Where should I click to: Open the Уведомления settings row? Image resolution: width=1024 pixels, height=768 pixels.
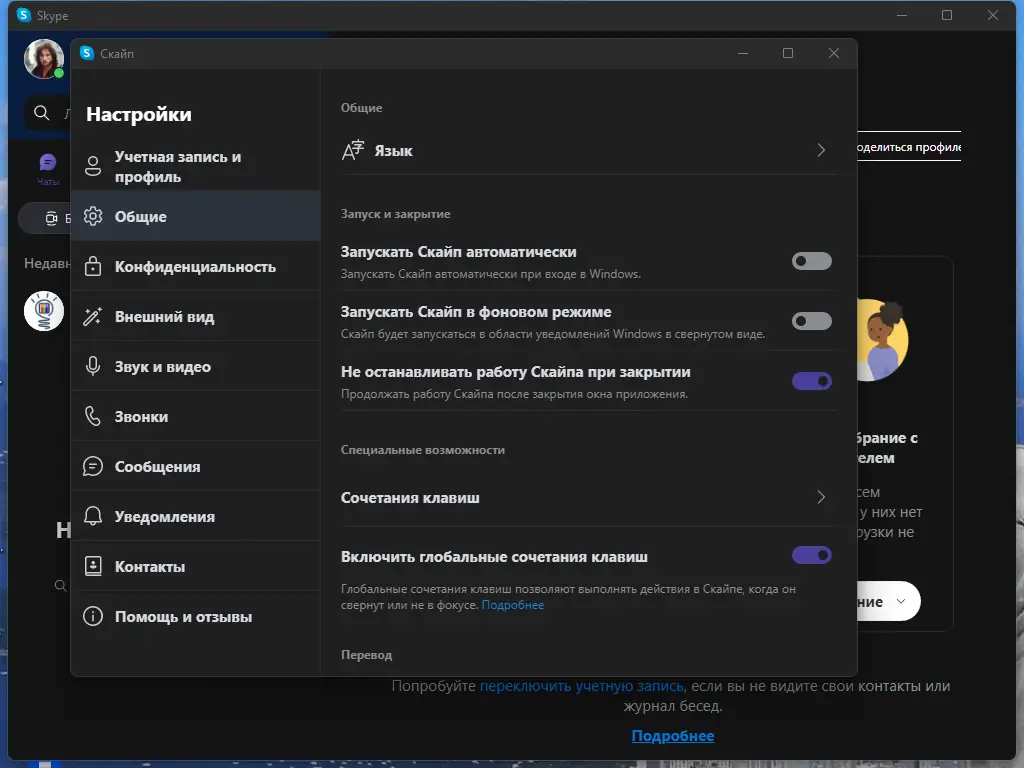pos(195,517)
